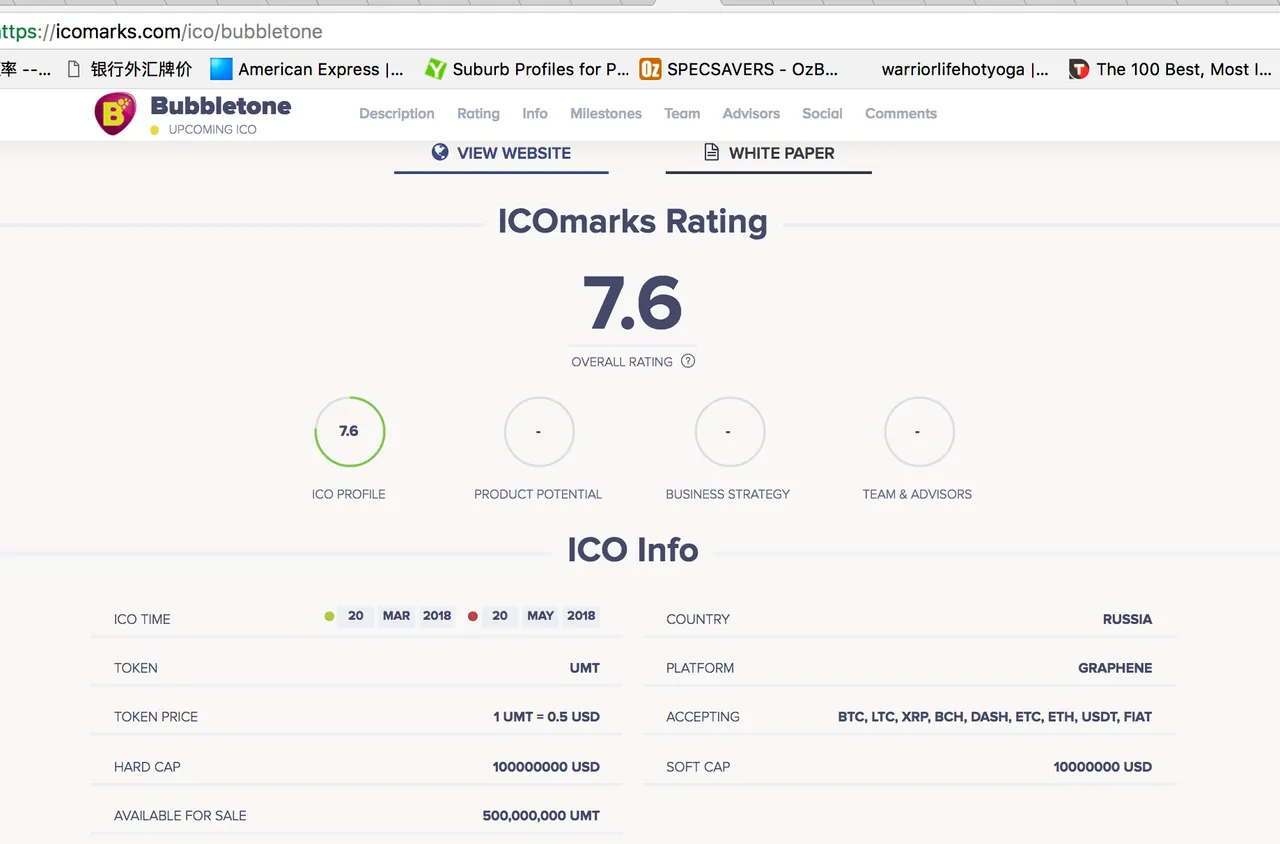Click the Product Potential rating circle
1280x844 pixels.
(x=539, y=432)
